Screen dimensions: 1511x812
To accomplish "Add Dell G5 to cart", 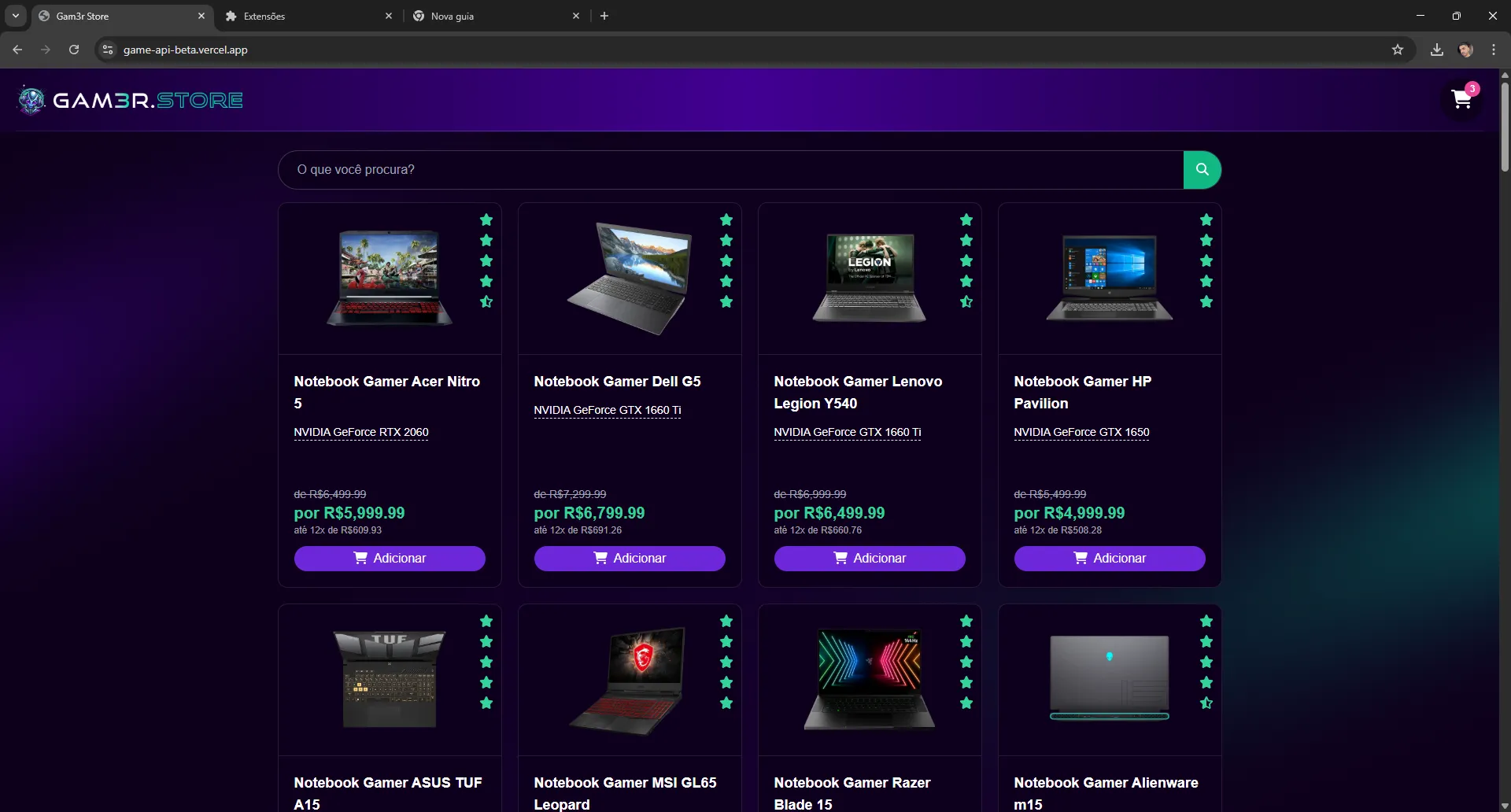I will click(x=630, y=558).
